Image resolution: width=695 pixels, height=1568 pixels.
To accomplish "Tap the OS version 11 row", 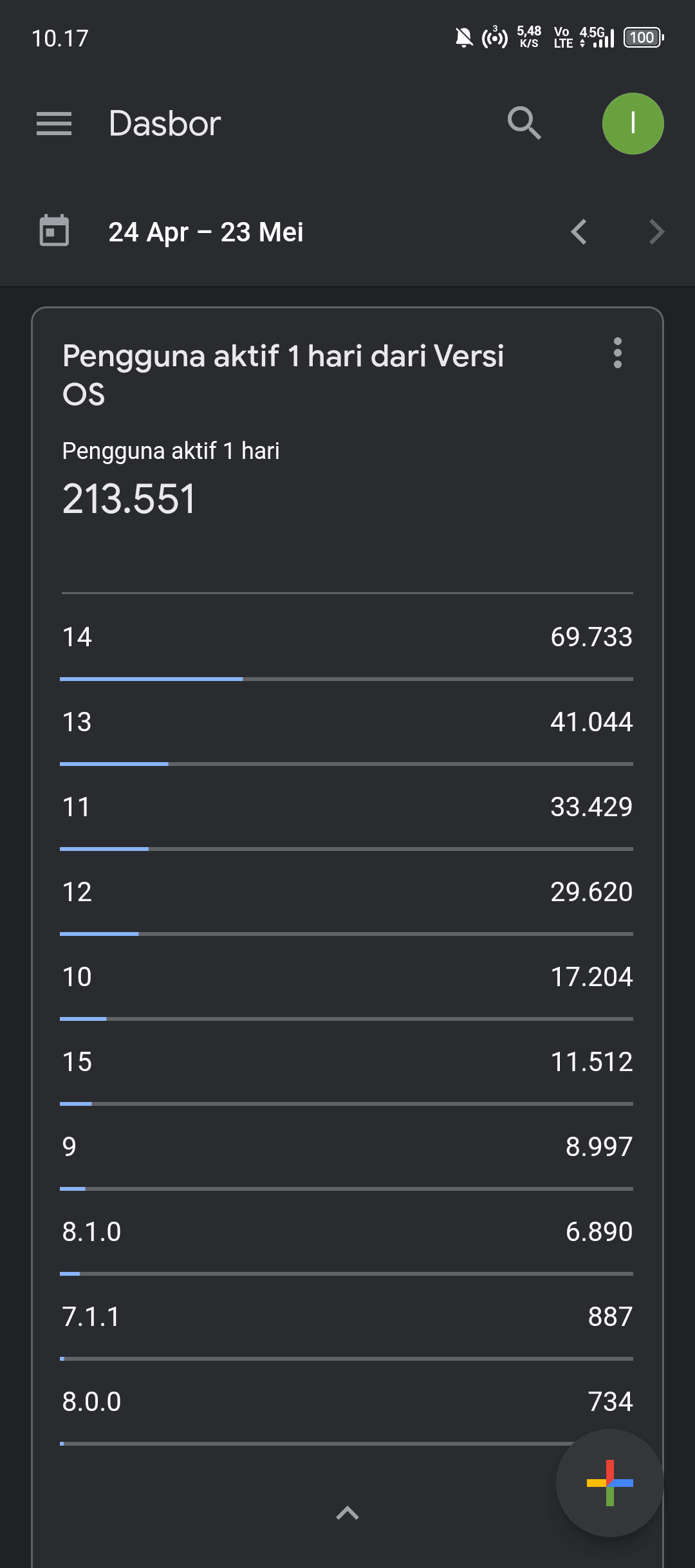I will [347, 807].
